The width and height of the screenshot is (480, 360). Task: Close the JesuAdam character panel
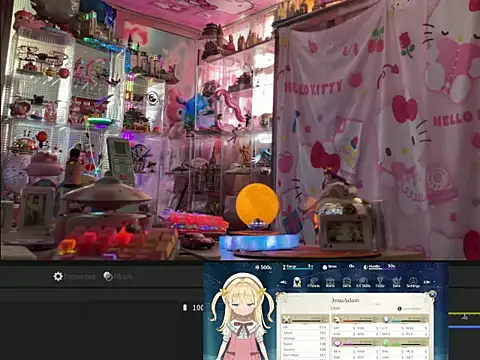[432, 294]
